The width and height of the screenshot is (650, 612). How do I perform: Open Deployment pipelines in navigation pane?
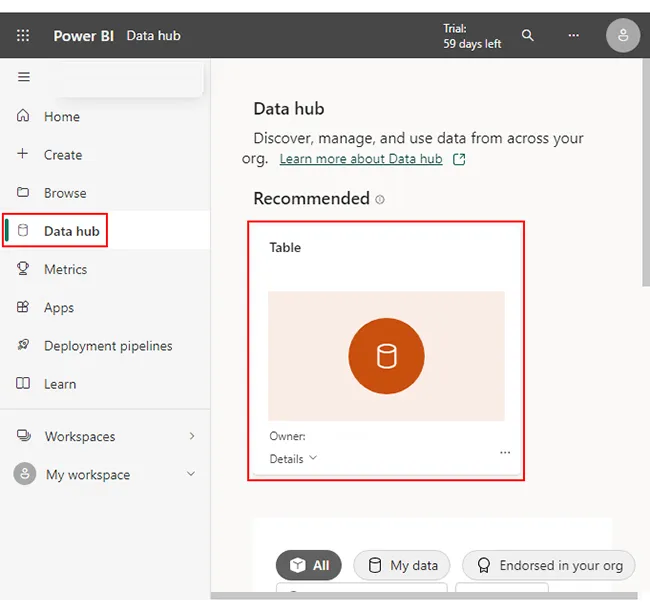(x=108, y=346)
